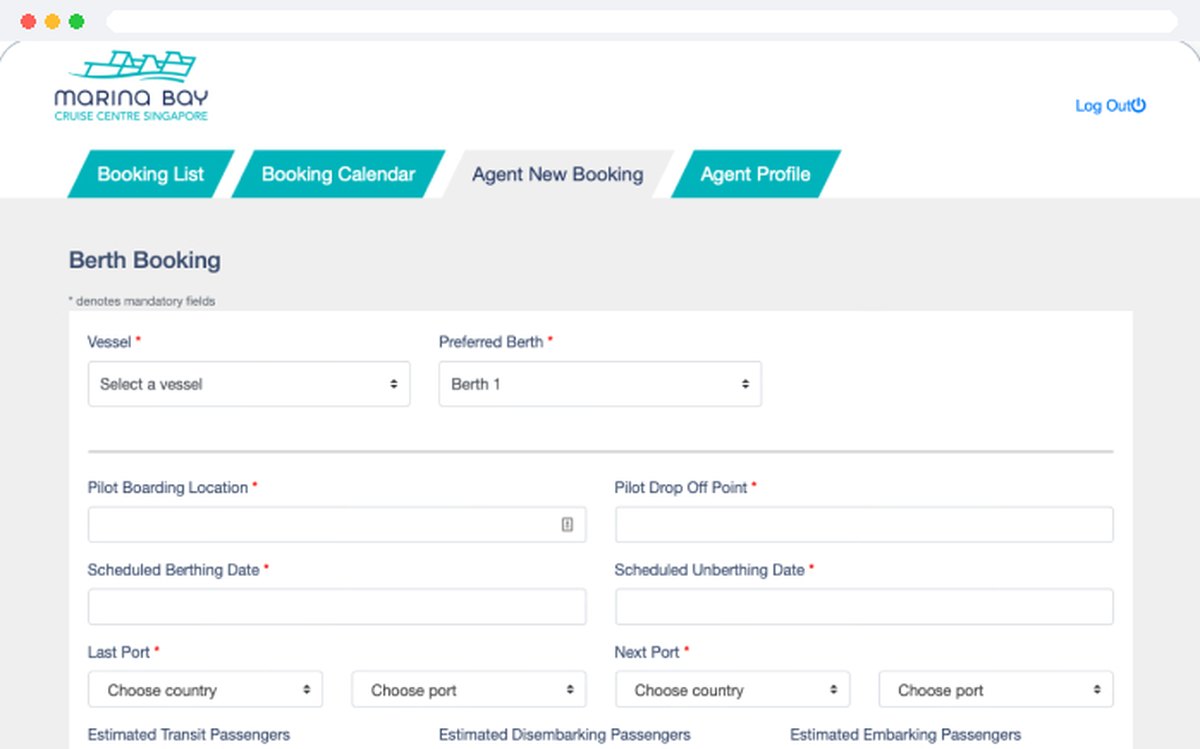Focus the Pilot Boarding Location field

tap(337, 524)
